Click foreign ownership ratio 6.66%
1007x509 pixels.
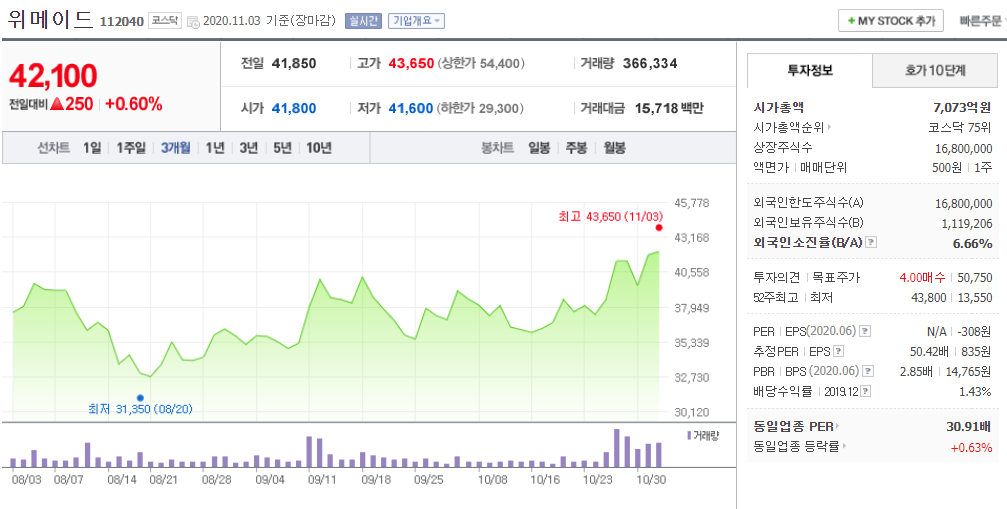click(974, 243)
